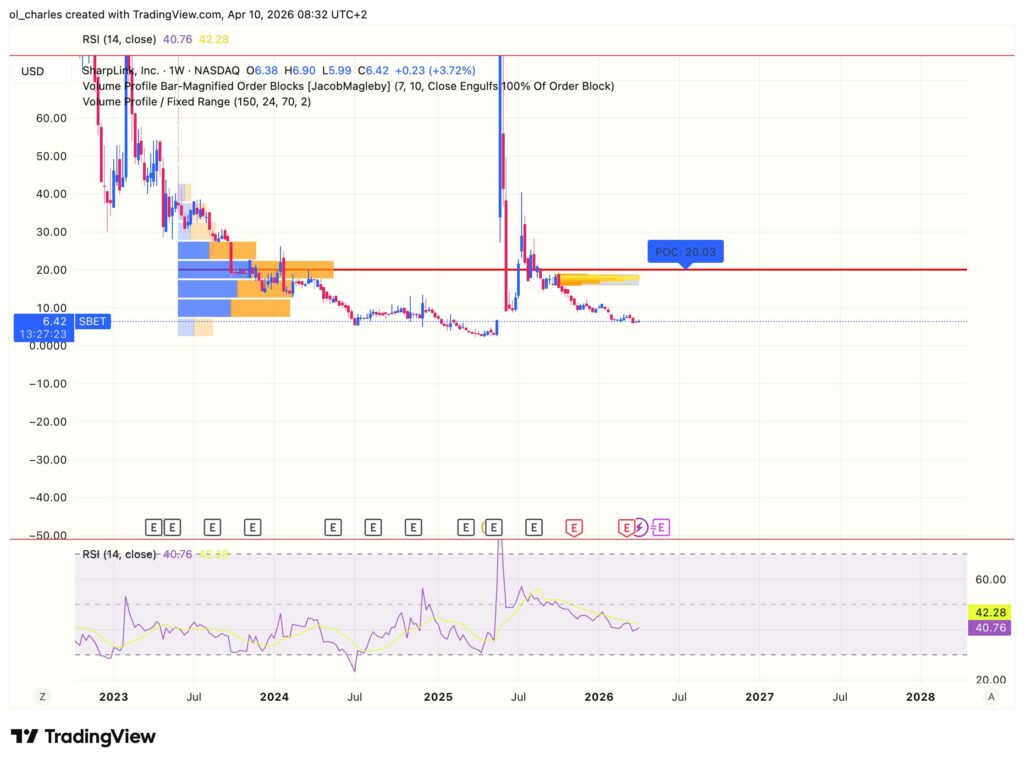Image resolution: width=1024 pixels, height=764 pixels.
Task: Select the yellow-circled "E" earnings marker
Action: 493,527
